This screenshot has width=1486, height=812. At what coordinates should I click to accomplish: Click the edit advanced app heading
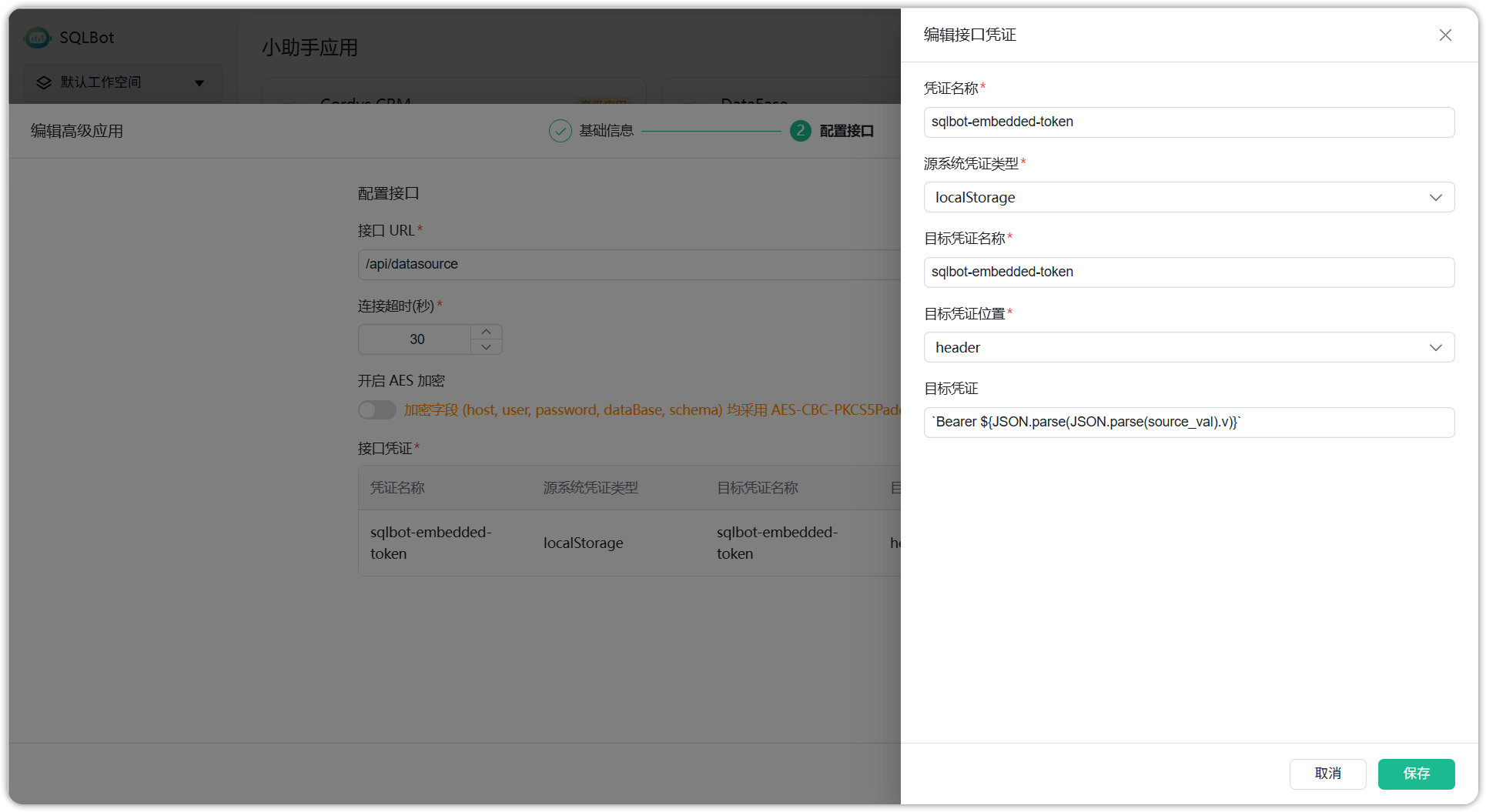point(77,132)
